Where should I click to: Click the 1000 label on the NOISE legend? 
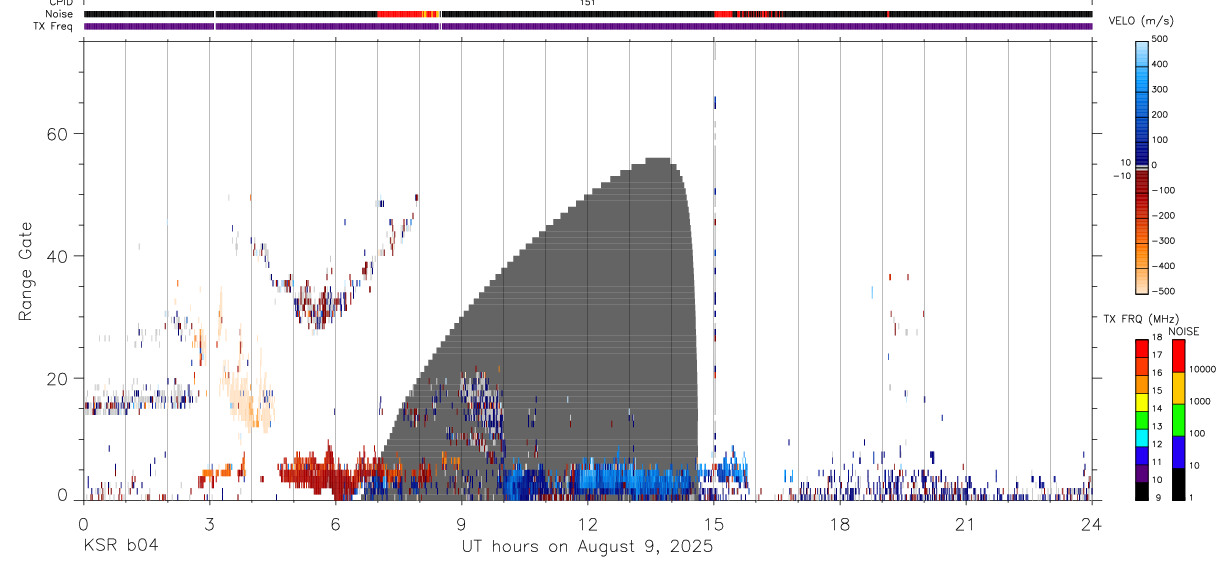pos(1202,401)
